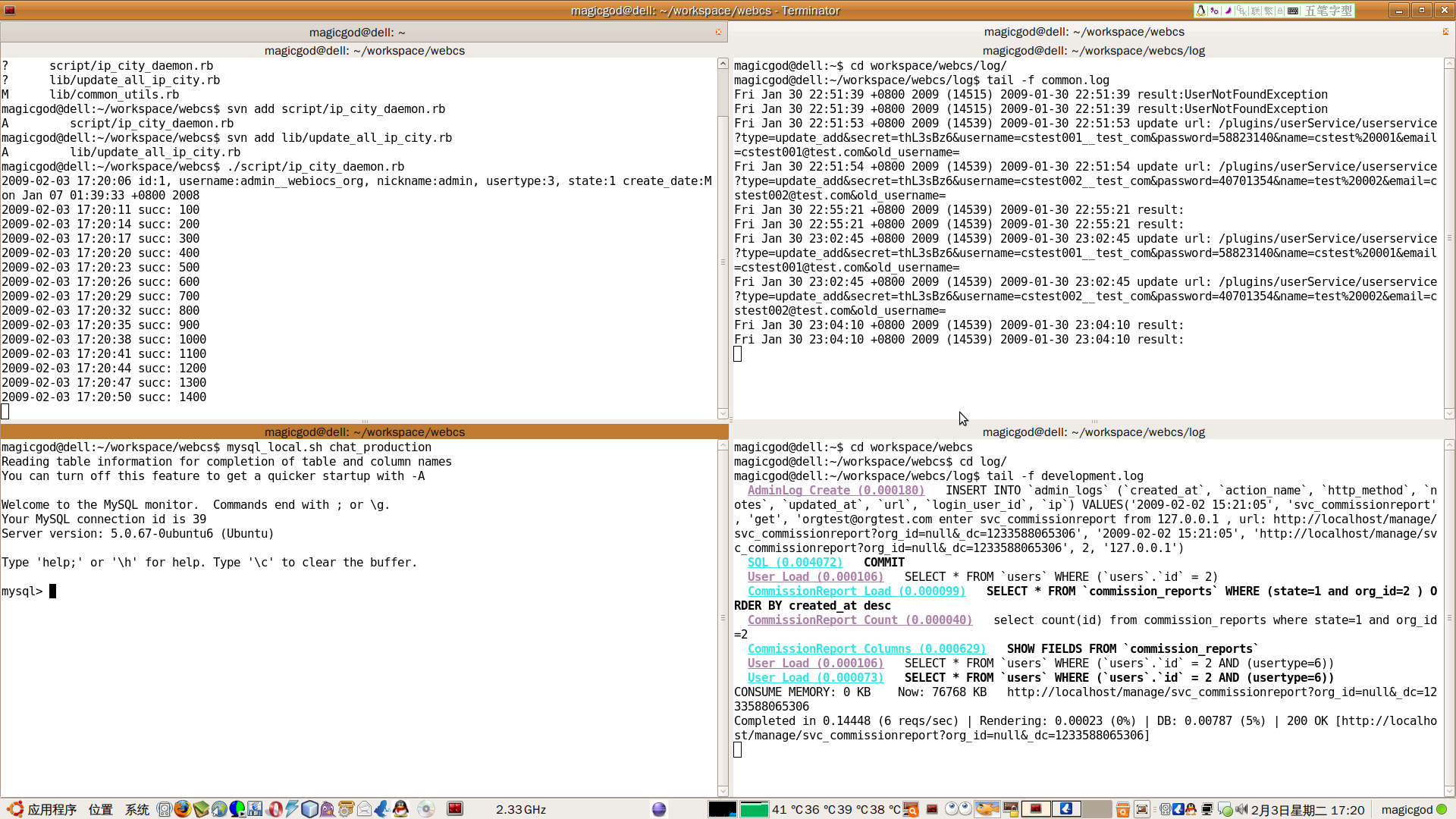
Task: Launch Opera browser from the panel
Action: [x=275, y=809]
